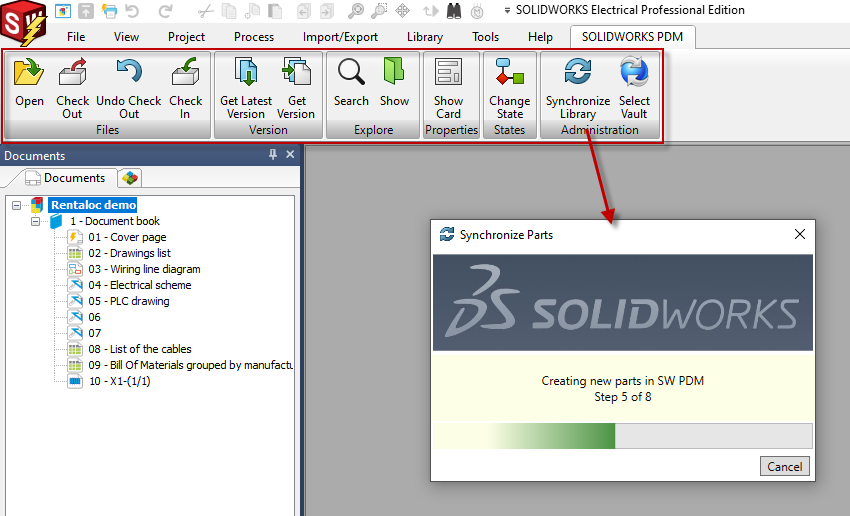The height and width of the screenshot is (516, 850).
Task: Select 1 - Document book tree item
Action: (114, 221)
